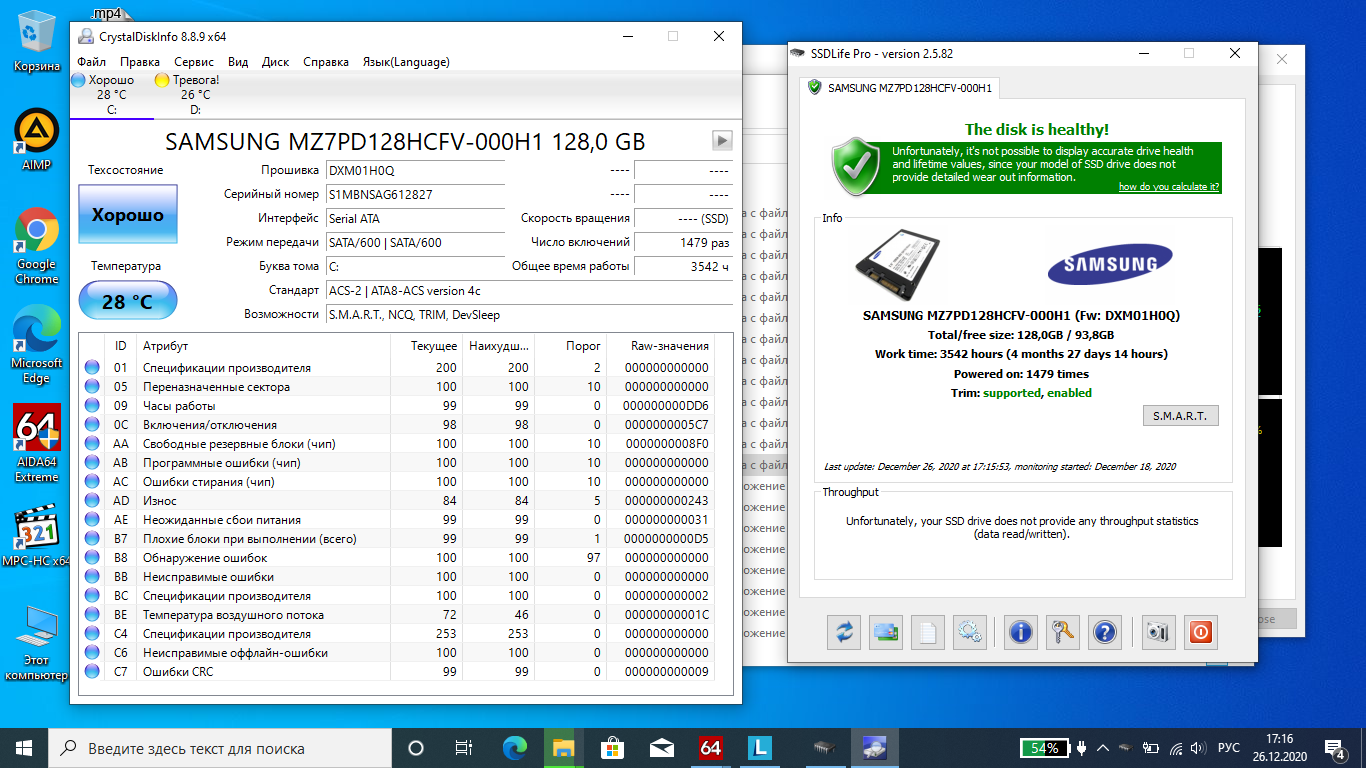
Task: Open the Правка menu
Action: click(x=139, y=62)
